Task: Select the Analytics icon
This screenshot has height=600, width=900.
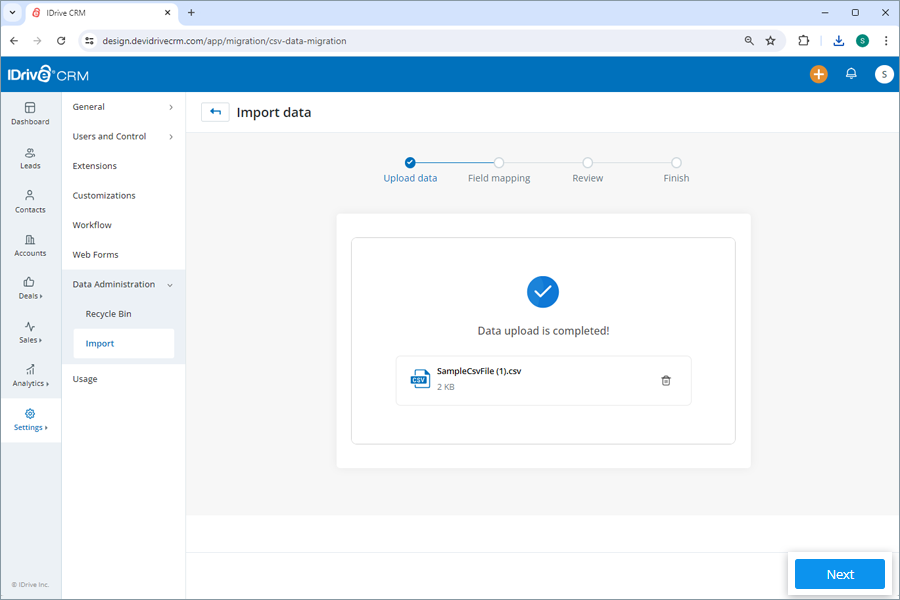Action: pos(30,377)
